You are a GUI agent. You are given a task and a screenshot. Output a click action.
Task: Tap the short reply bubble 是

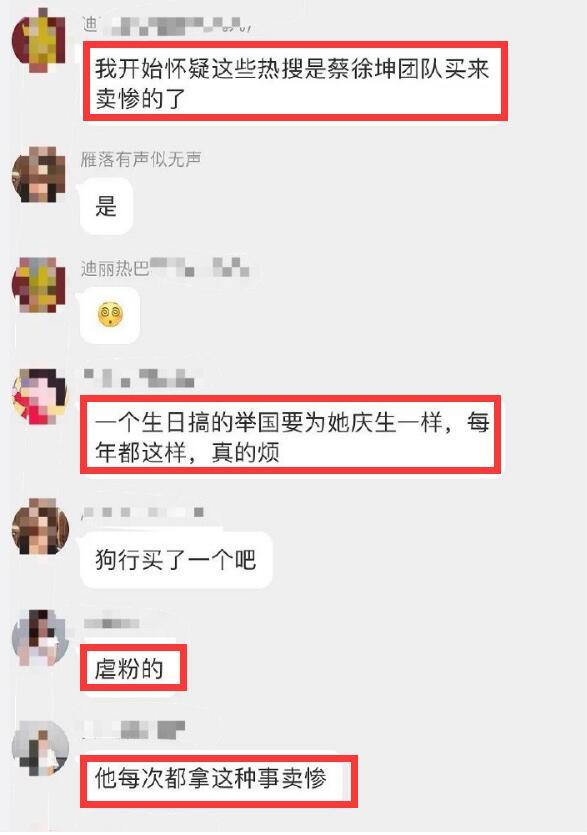(106, 206)
